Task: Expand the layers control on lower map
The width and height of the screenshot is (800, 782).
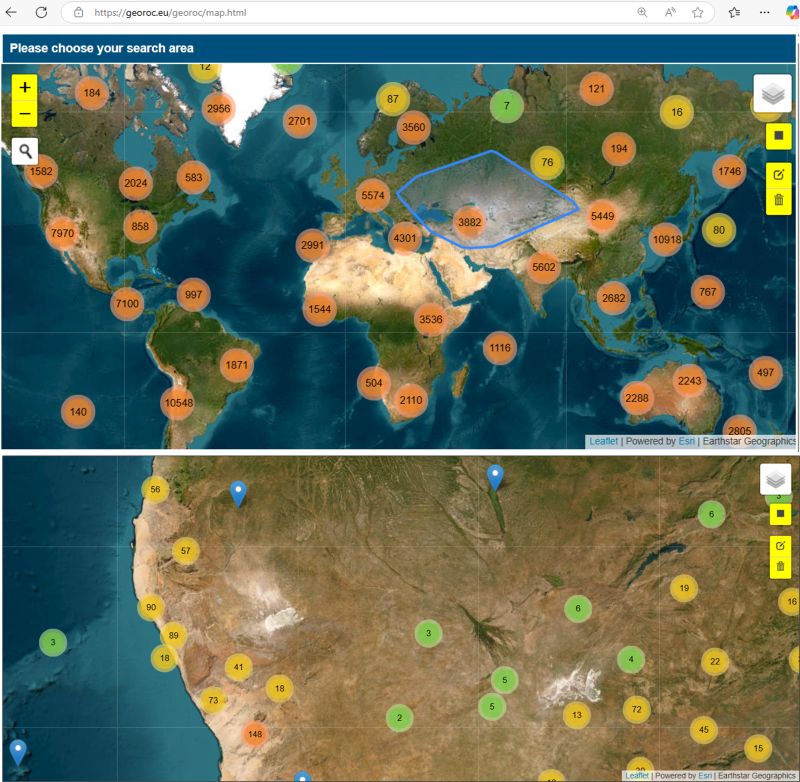Action: coord(775,480)
